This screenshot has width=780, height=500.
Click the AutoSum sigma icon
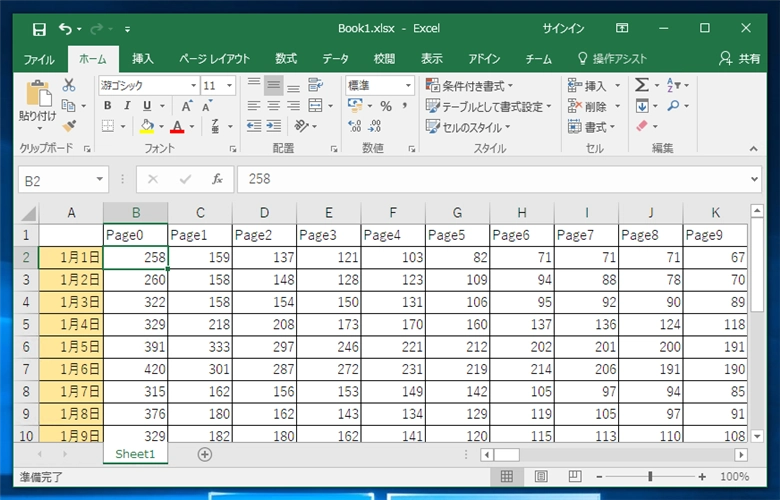click(642, 85)
